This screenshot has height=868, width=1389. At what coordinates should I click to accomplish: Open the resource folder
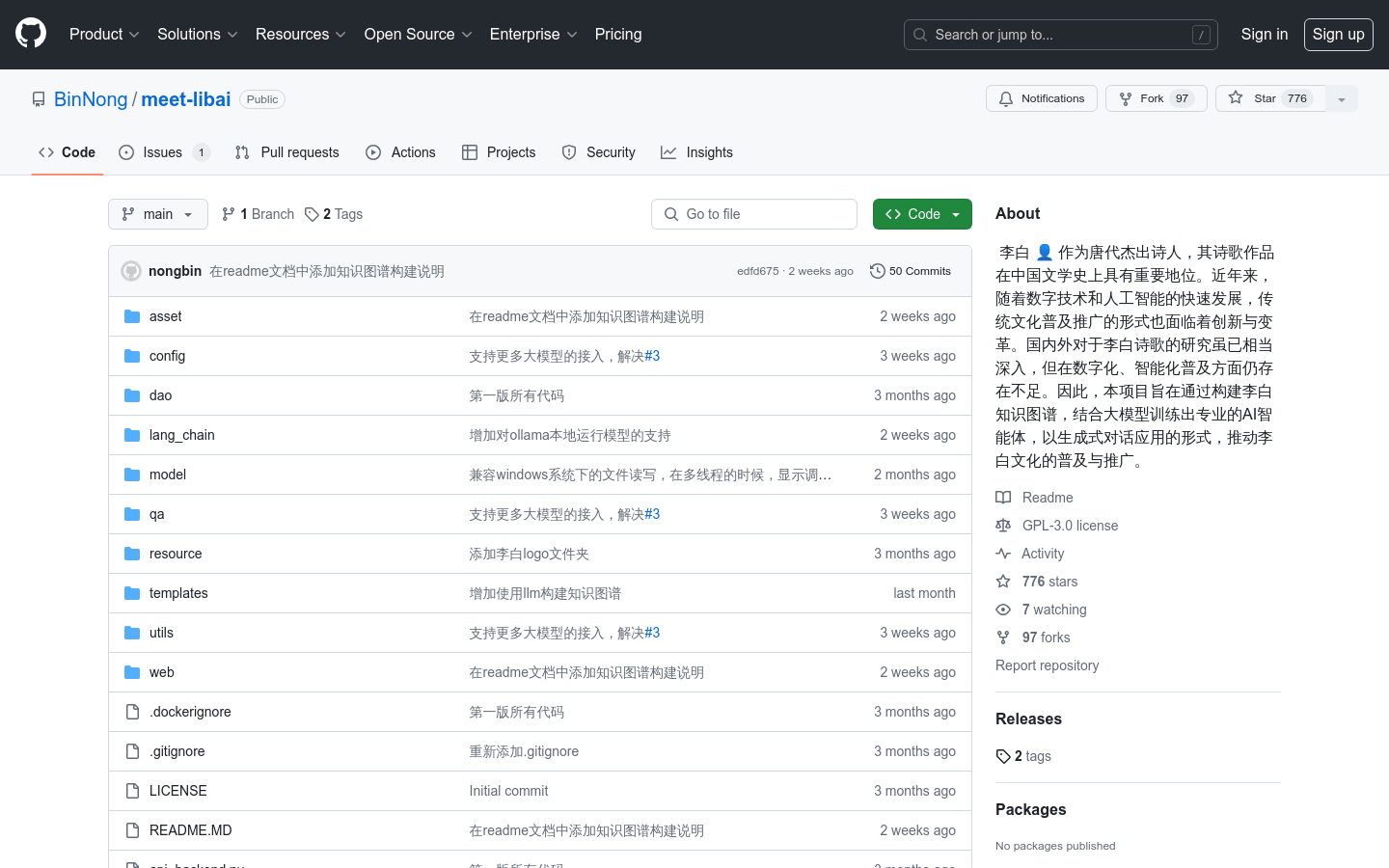pos(176,554)
